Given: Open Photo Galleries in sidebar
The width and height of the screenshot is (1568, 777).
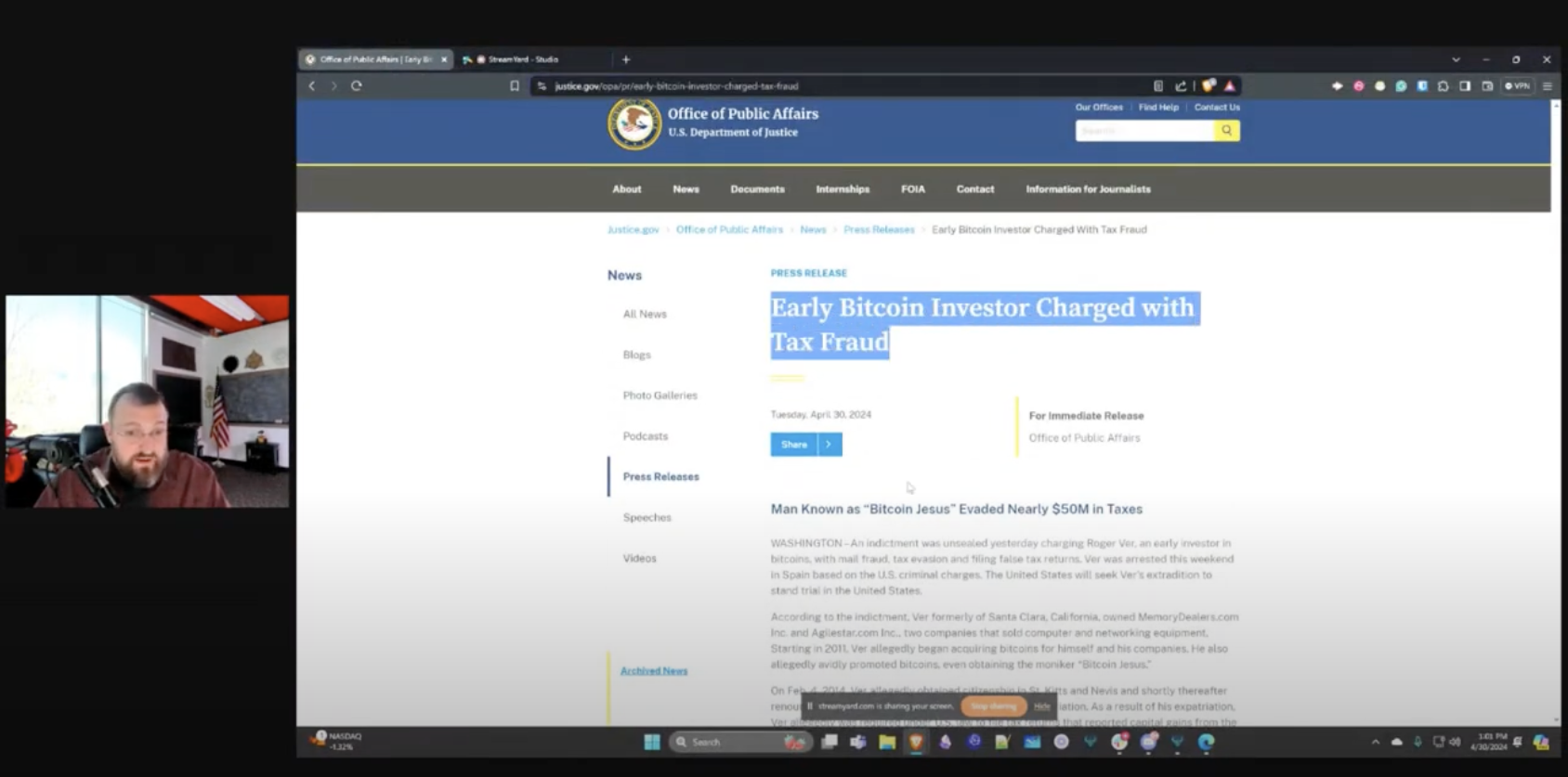Looking at the screenshot, I should (x=660, y=395).
